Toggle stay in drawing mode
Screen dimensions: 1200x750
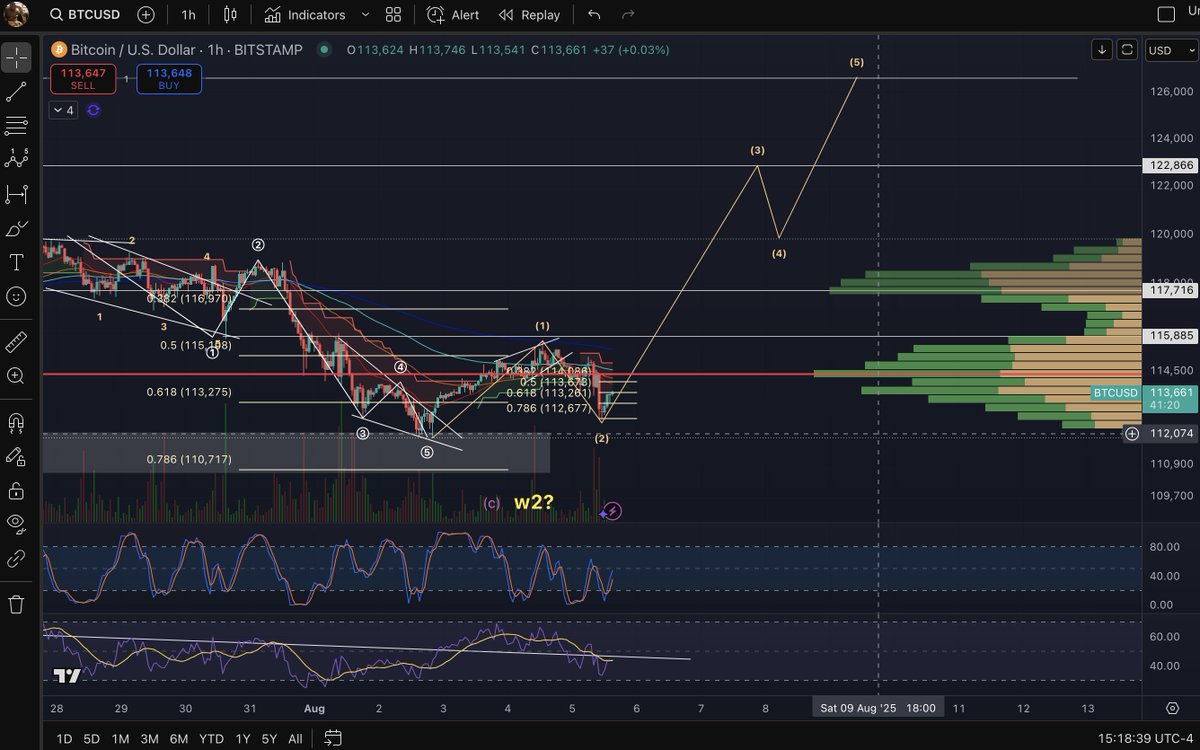[16, 456]
